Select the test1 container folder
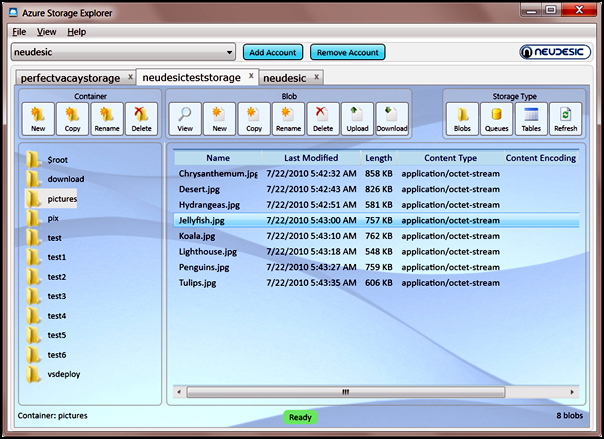 46,257
